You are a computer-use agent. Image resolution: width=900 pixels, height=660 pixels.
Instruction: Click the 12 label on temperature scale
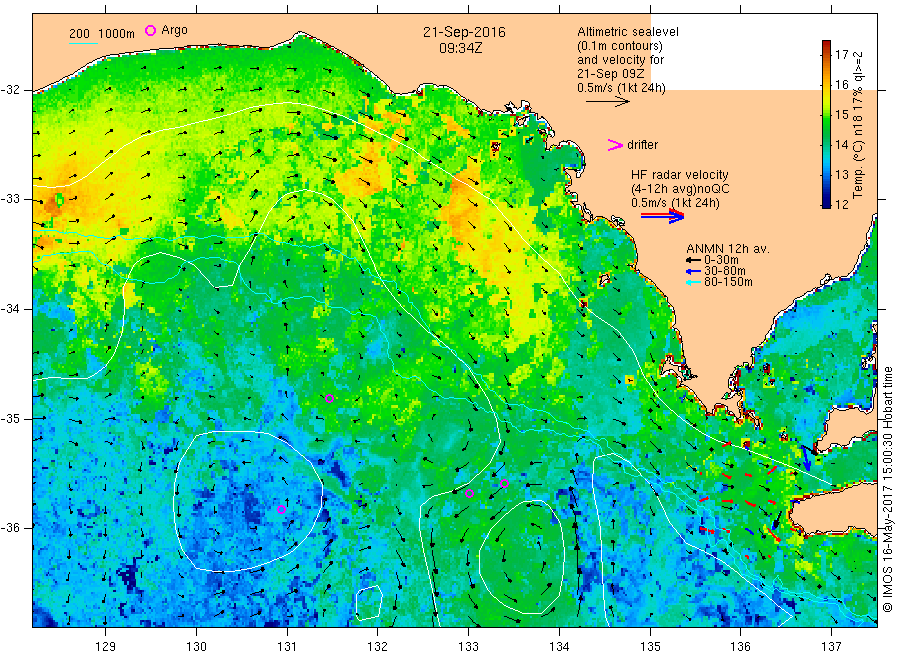point(841,204)
